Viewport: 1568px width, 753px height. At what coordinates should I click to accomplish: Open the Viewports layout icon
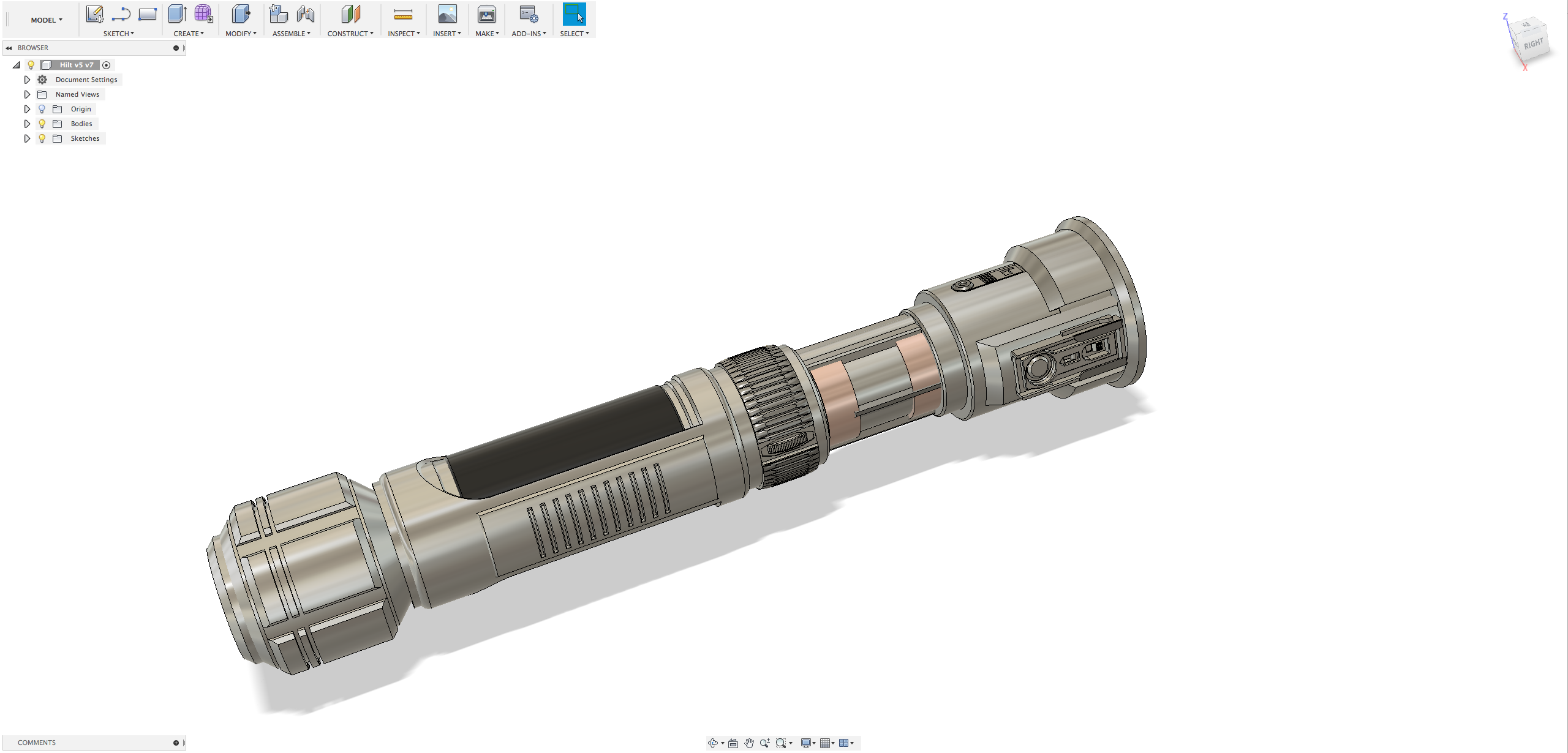843,743
